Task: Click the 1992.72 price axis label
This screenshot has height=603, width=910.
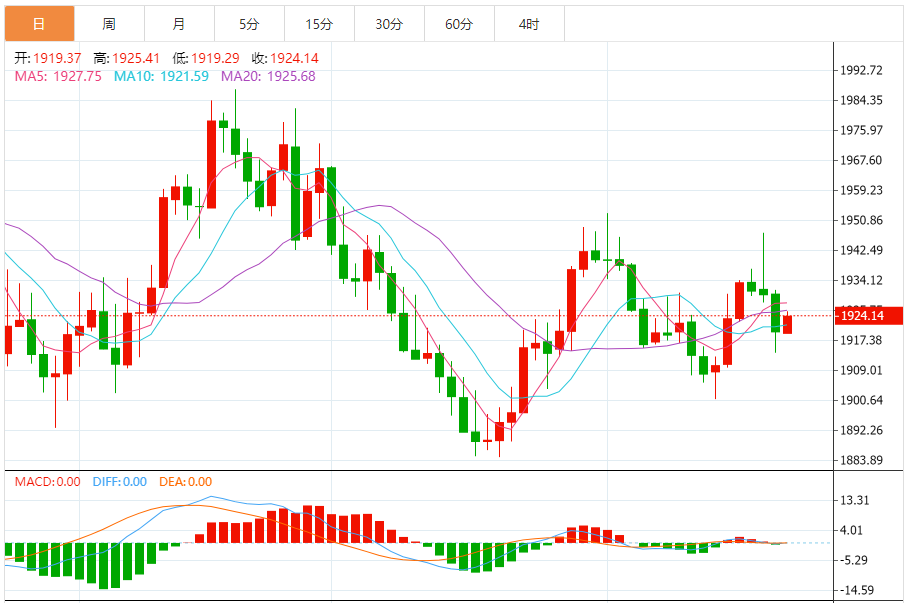Action: (x=861, y=70)
